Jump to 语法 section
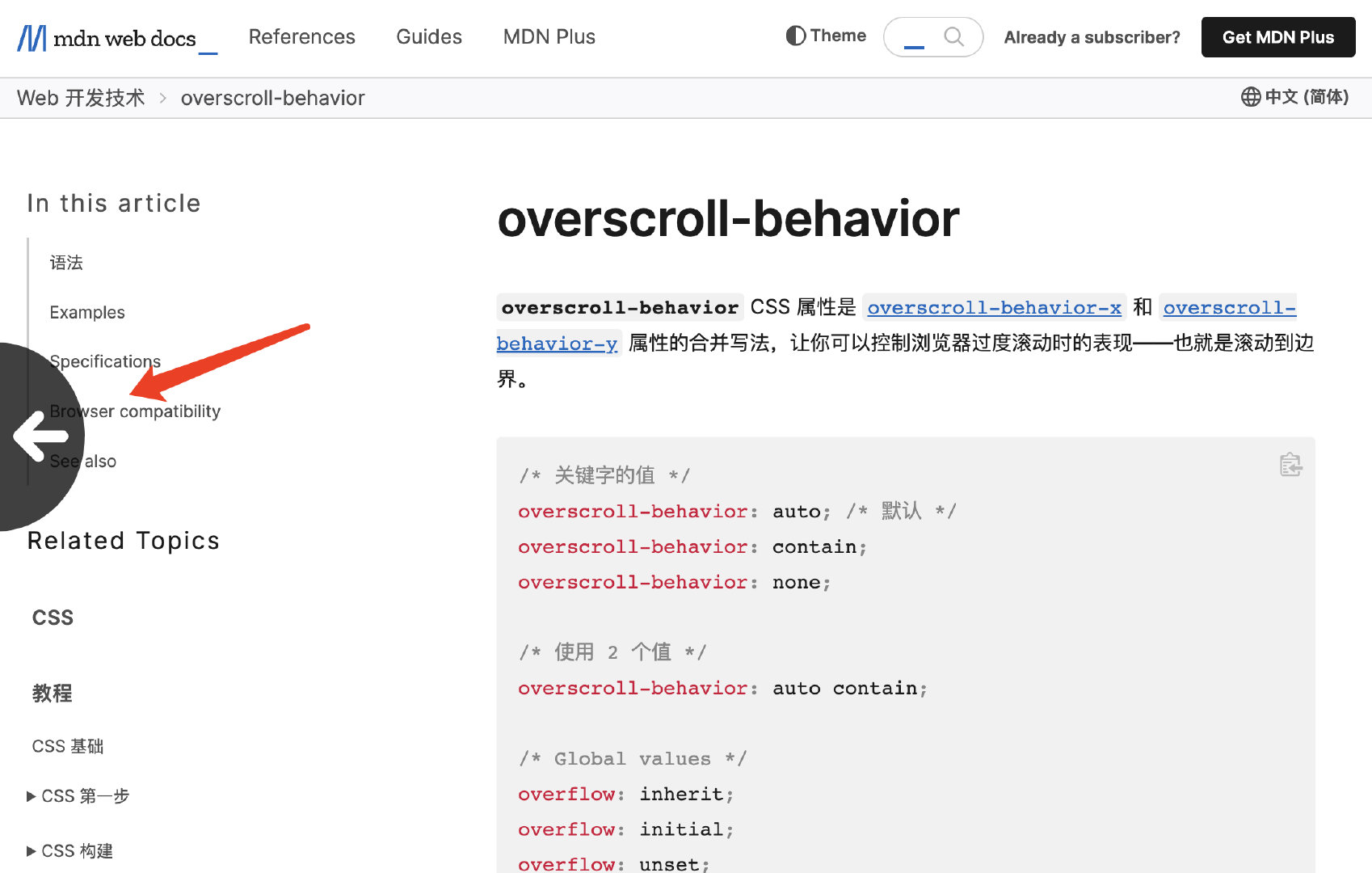 pyautogui.click(x=66, y=263)
